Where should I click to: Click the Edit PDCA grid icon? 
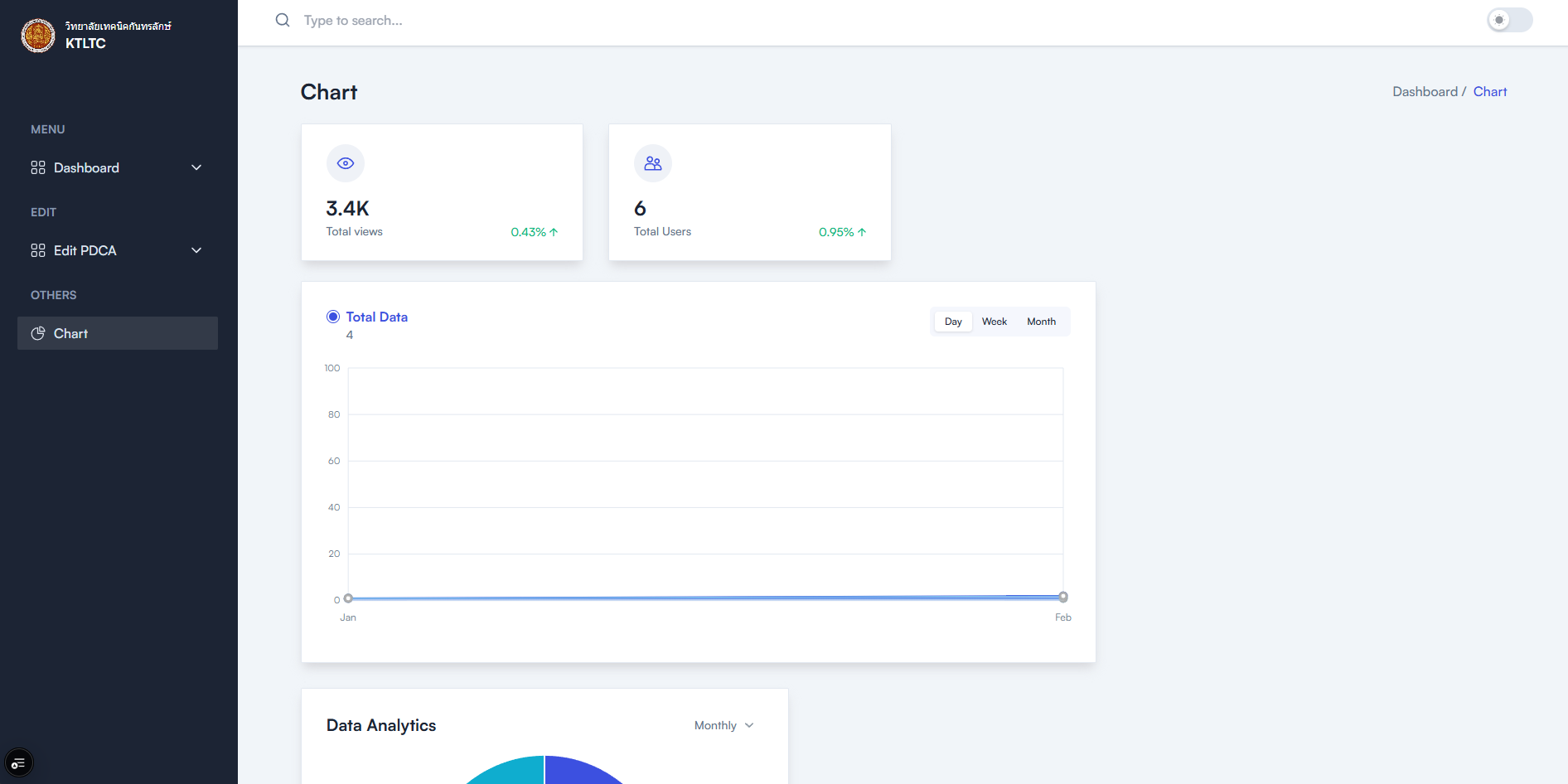point(38,250)
